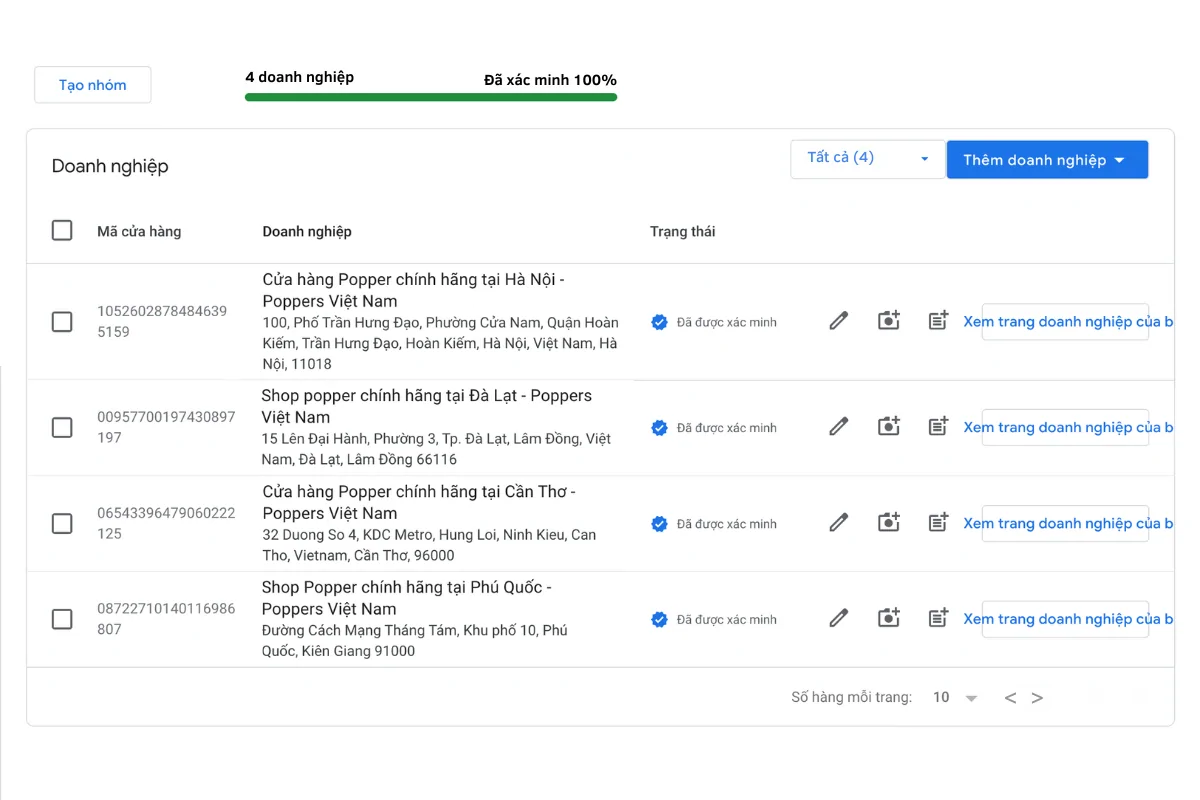
Task: Select the Phú Quốc shop checkbox
Action: coord(62,620)
